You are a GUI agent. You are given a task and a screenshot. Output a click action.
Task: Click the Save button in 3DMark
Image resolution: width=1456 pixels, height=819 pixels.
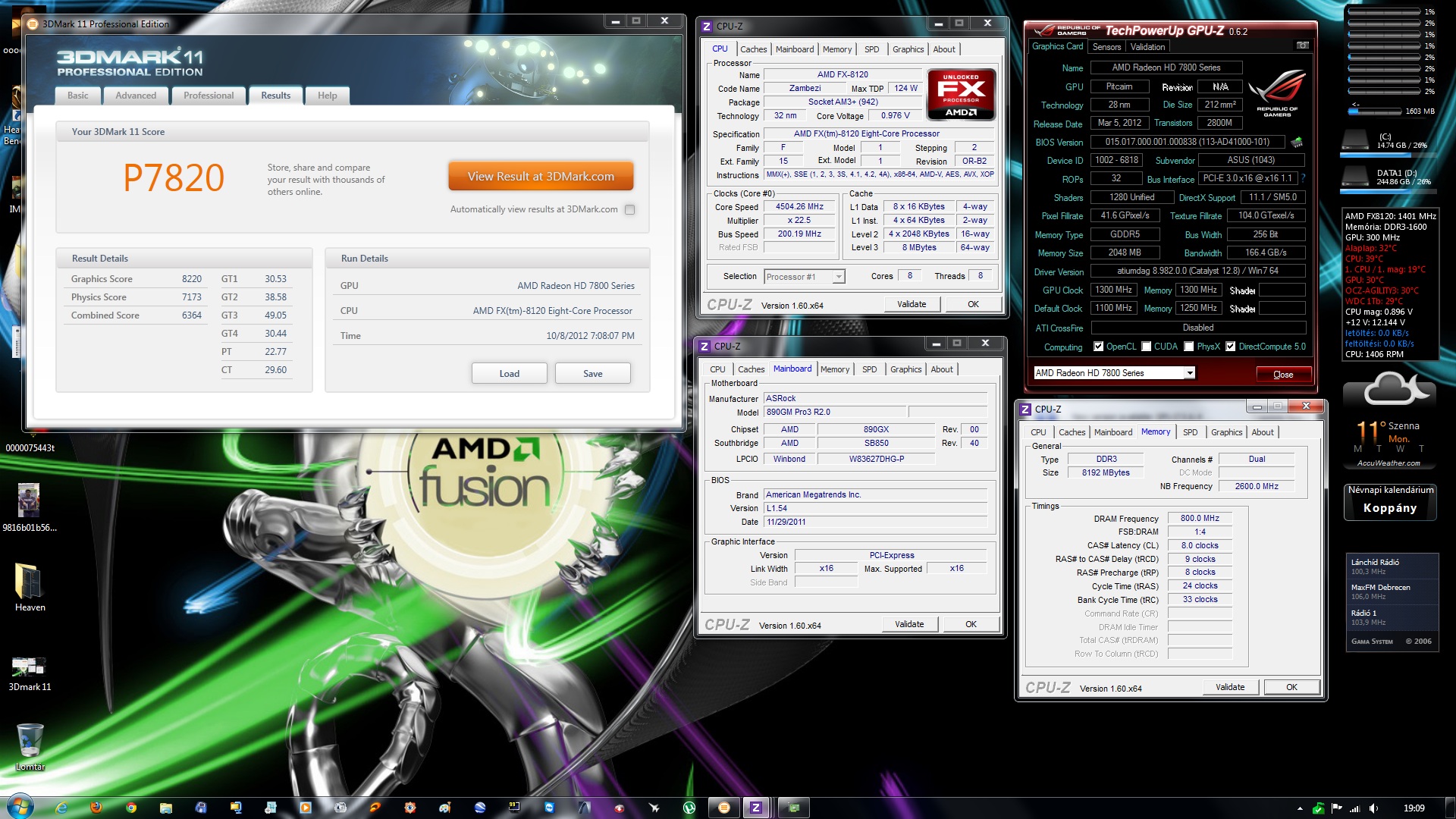point(593,374)
